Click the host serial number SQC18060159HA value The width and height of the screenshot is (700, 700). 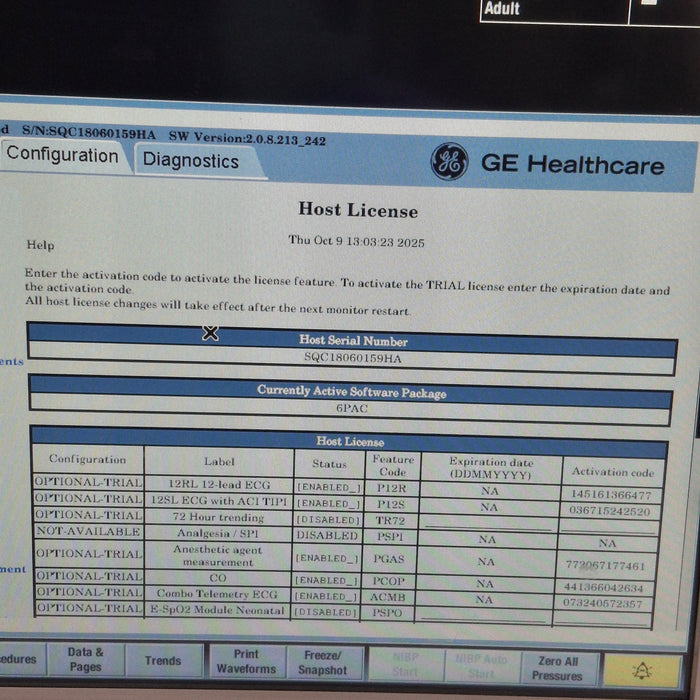[353, 358]
